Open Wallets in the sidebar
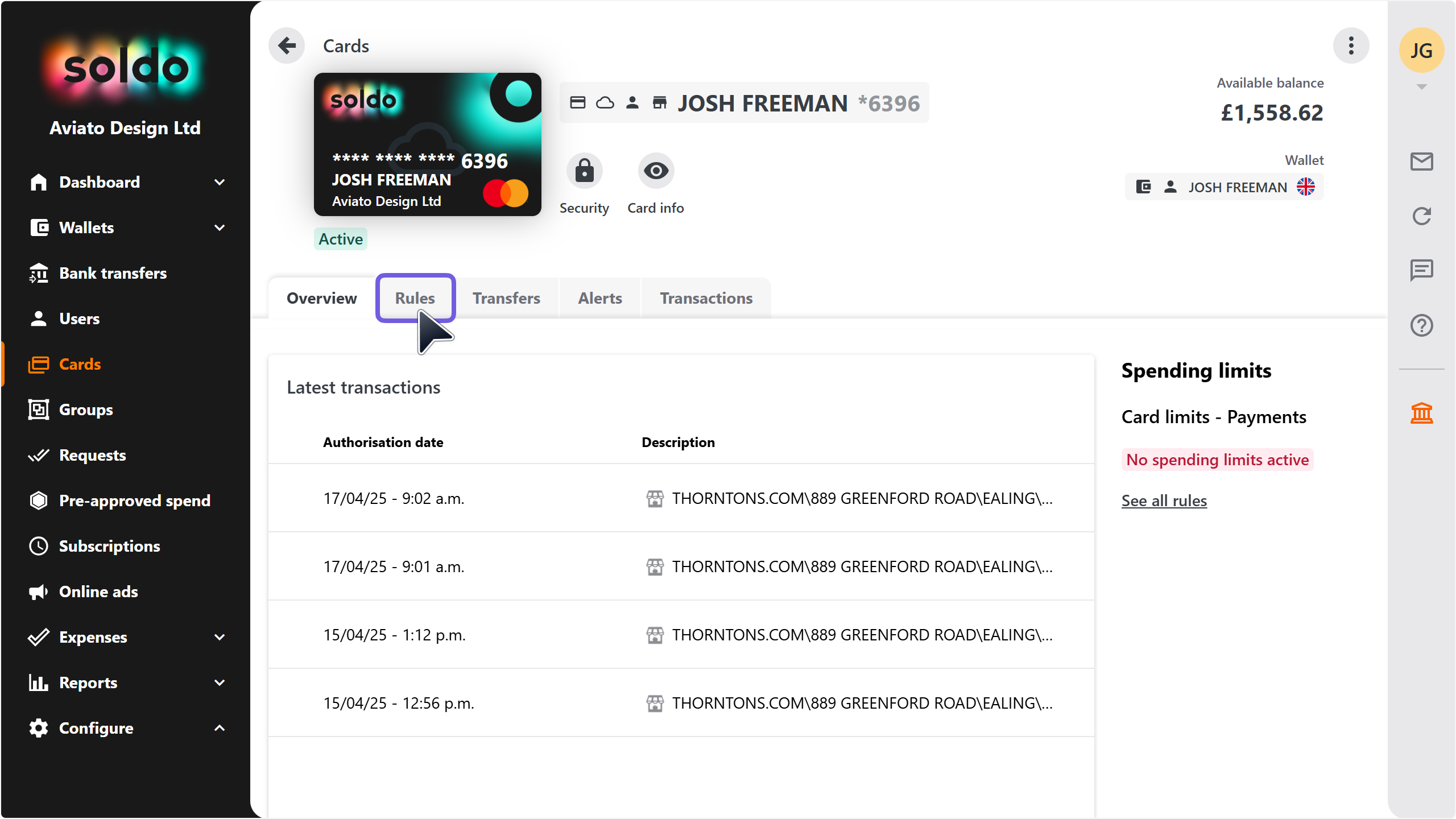Screen dimensions: 1456x819 [86, 227]
